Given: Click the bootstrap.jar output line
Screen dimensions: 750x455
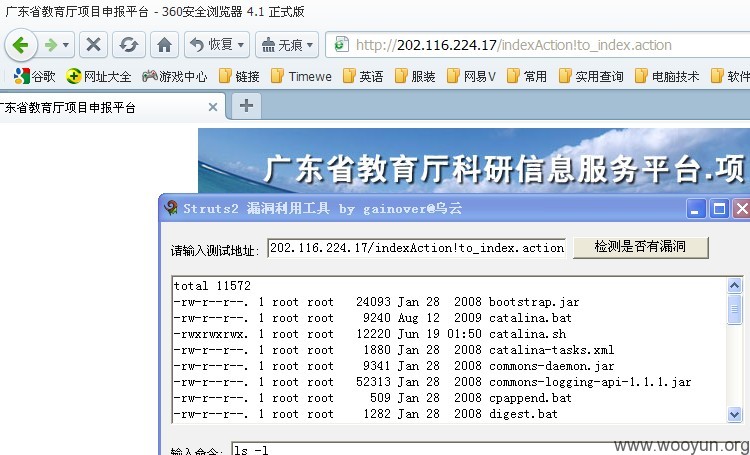Looking at the screenshot, I should coord(376,302).
